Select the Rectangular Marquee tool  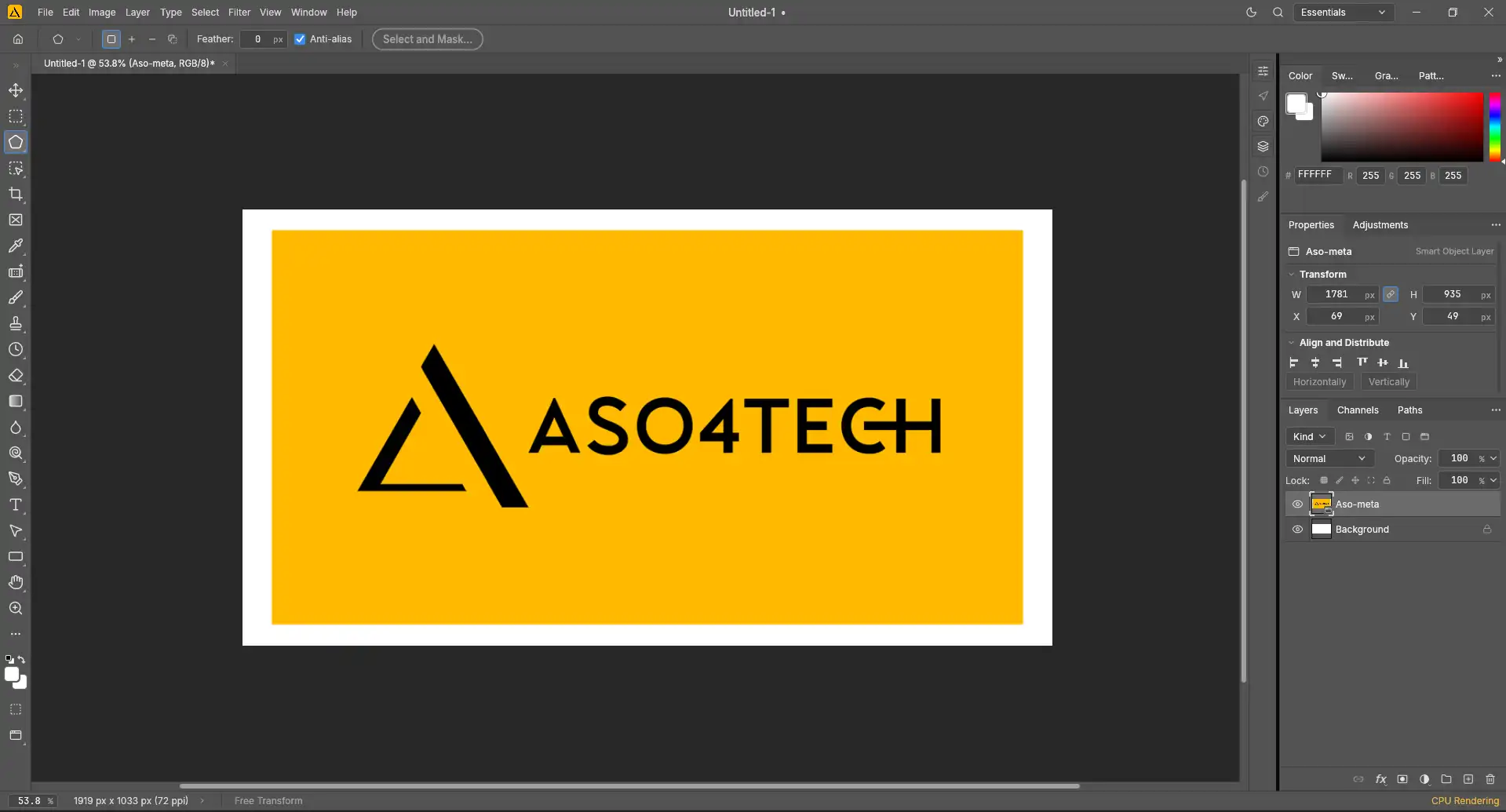coord(16,117)
